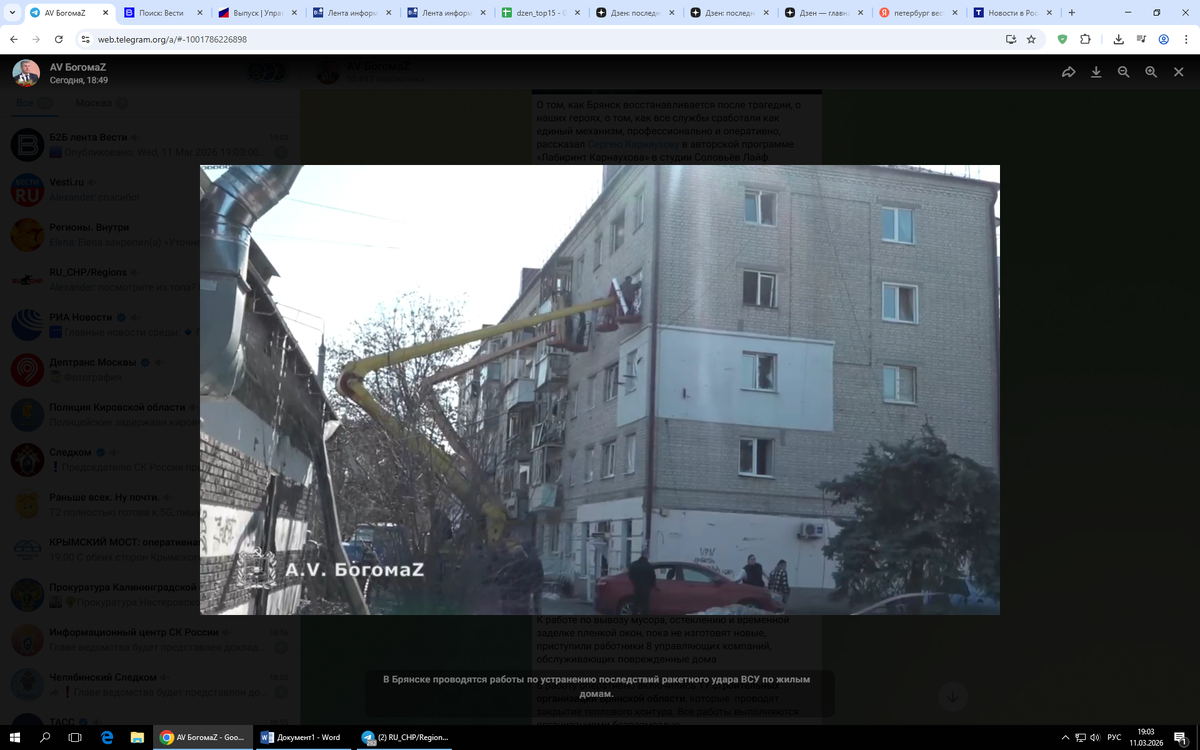Switch to the Москва folder tab
This screenshot has height=750, width=1200.
click(93, 103)
